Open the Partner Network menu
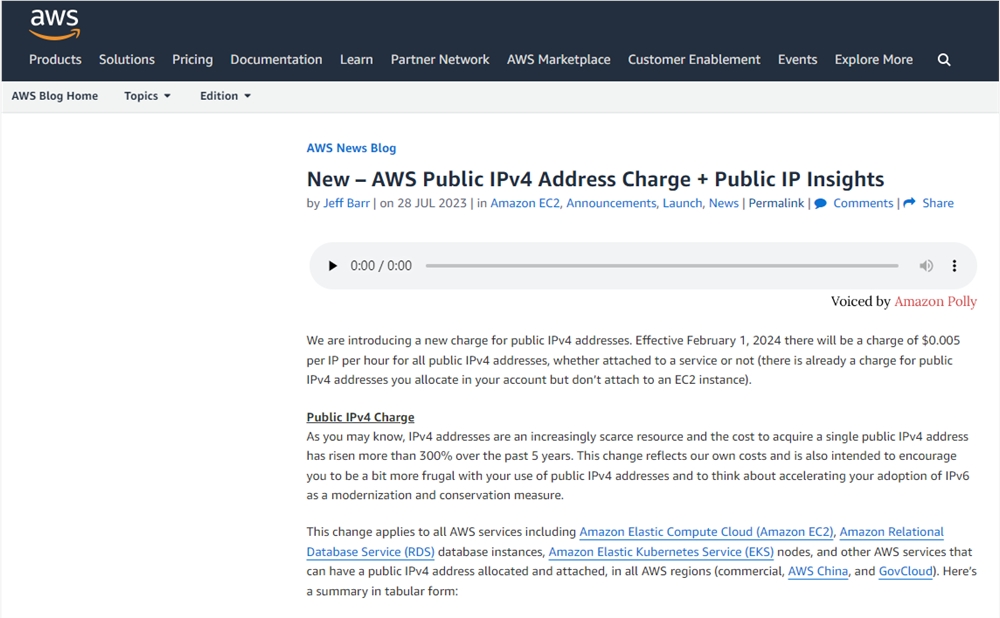This screenshot has height=618, width=1000. point(440,59)
